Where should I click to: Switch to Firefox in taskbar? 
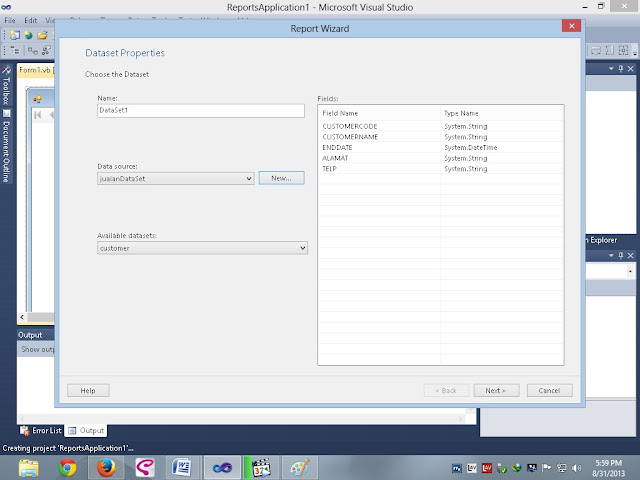(x=106, y=467)
